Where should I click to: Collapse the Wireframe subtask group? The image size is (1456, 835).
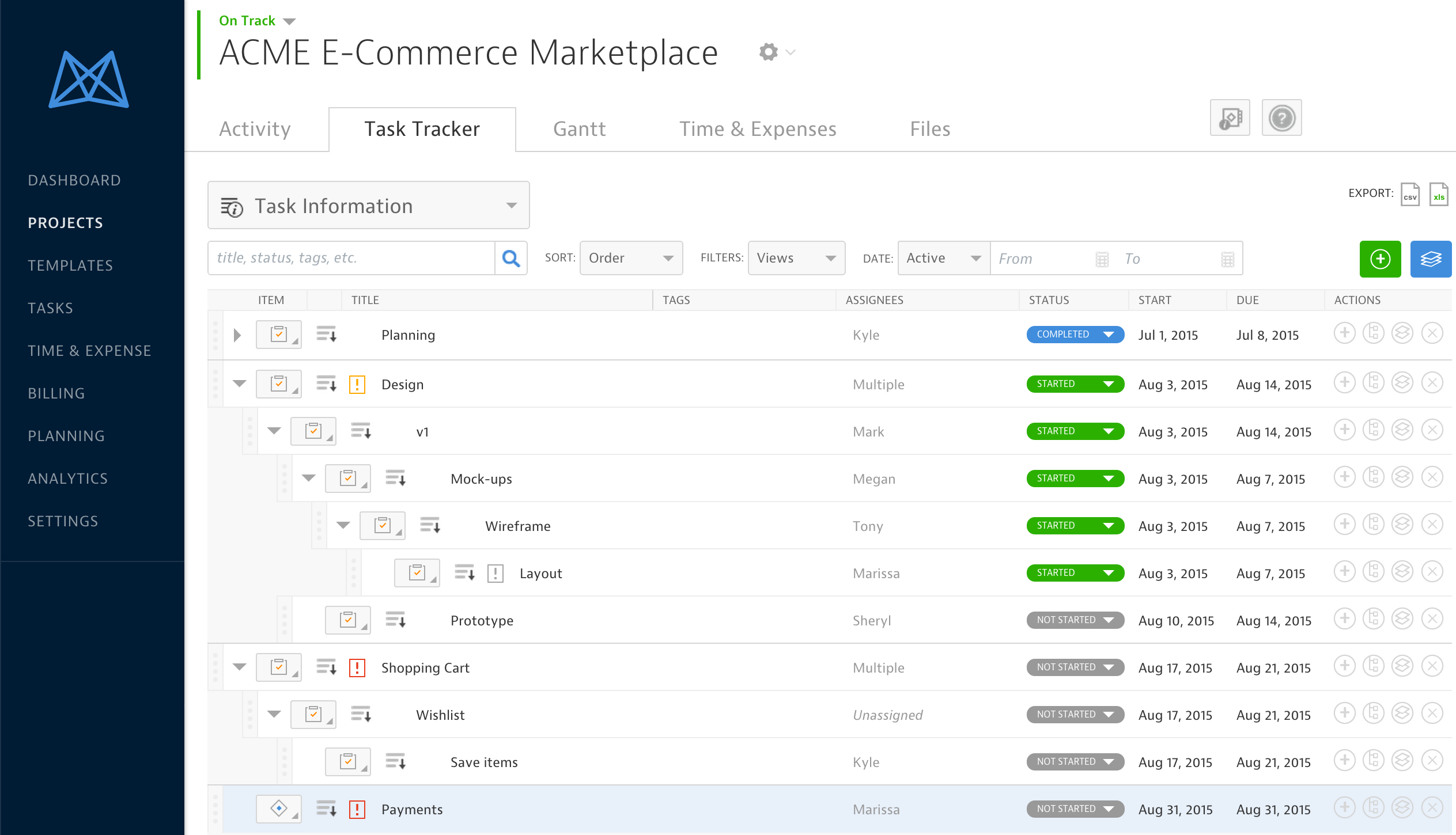343,525
